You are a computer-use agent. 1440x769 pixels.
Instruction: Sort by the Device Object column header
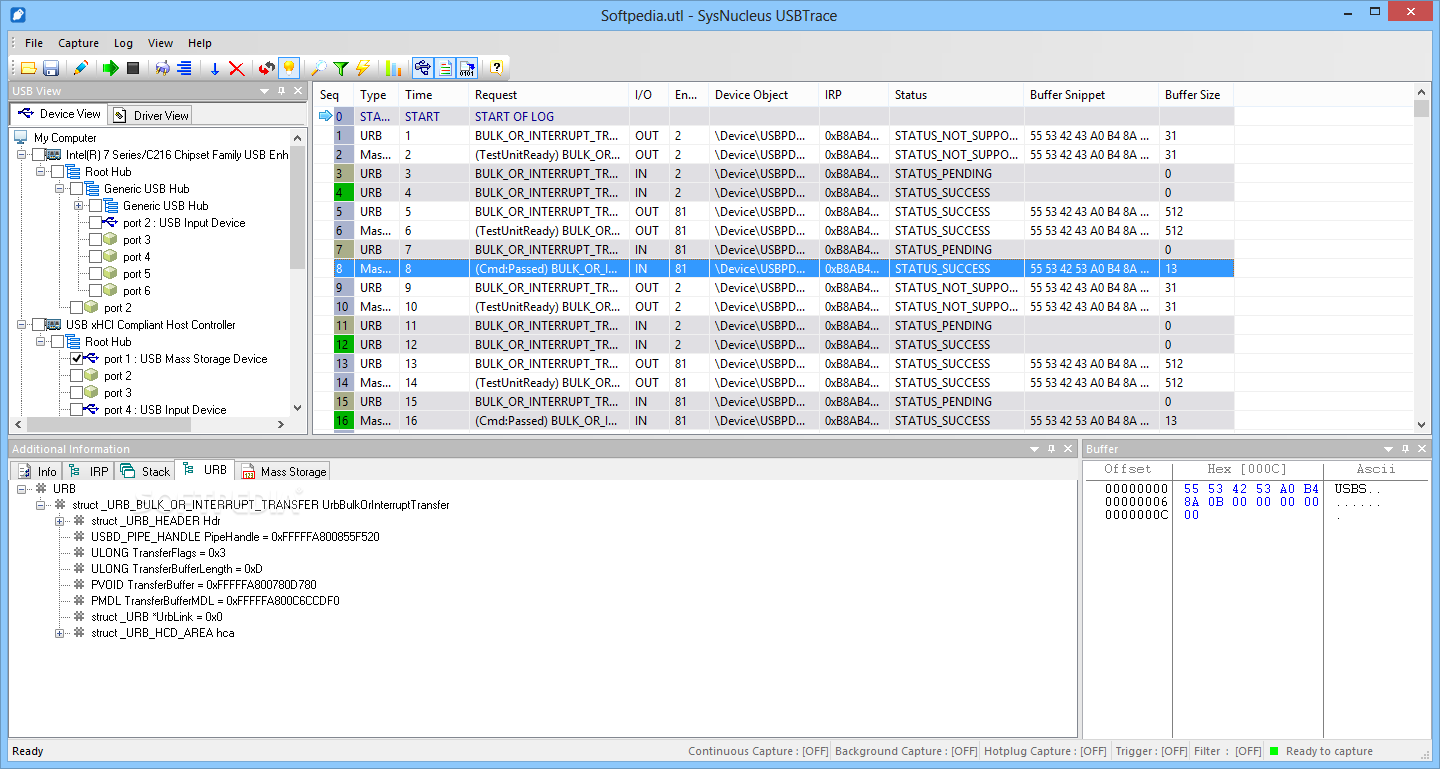pyautogui.click(x=764, y=95)
